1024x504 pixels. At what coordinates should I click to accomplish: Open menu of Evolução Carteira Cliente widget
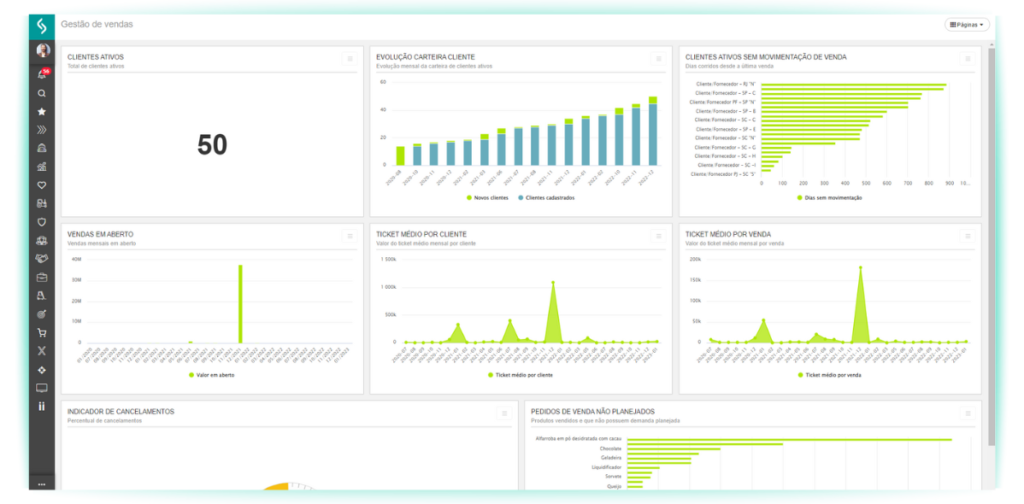coord(658,59)
